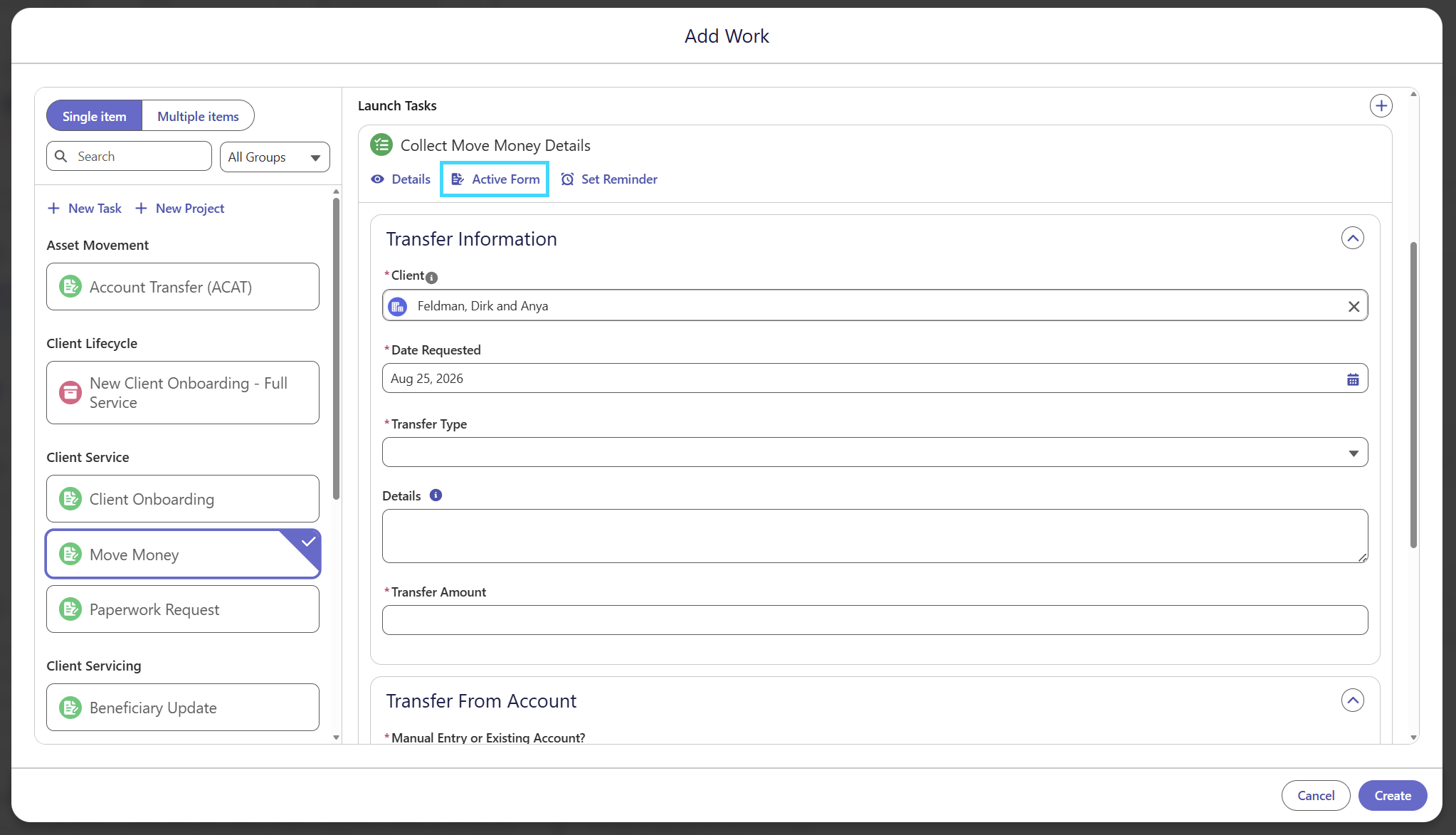
Task: Click the Details field info icon
Action: 436,495
